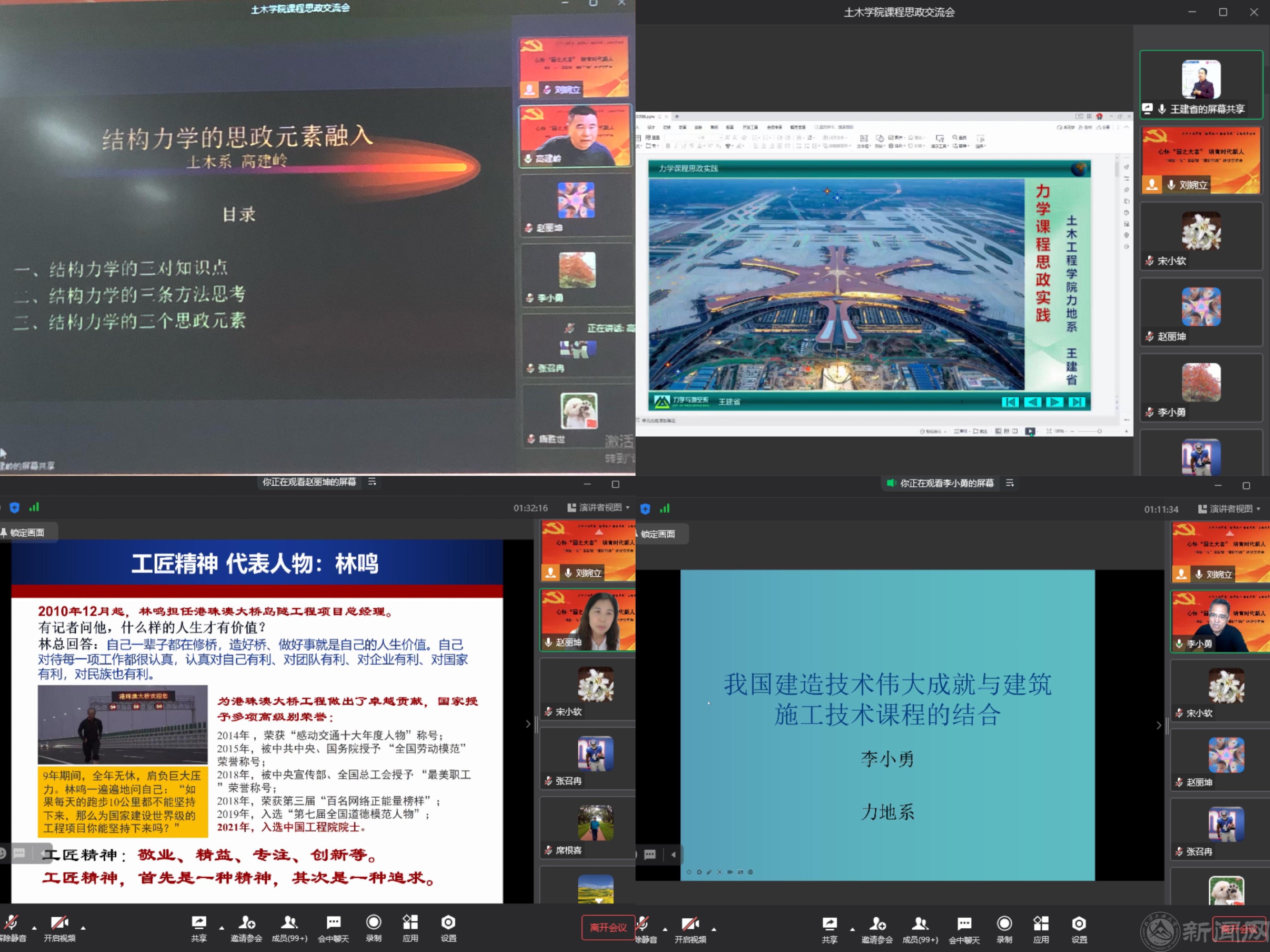The image size is (1270, 952).
Task: Click the 邀请参会 invite participants icon
Action: point(246,927)
